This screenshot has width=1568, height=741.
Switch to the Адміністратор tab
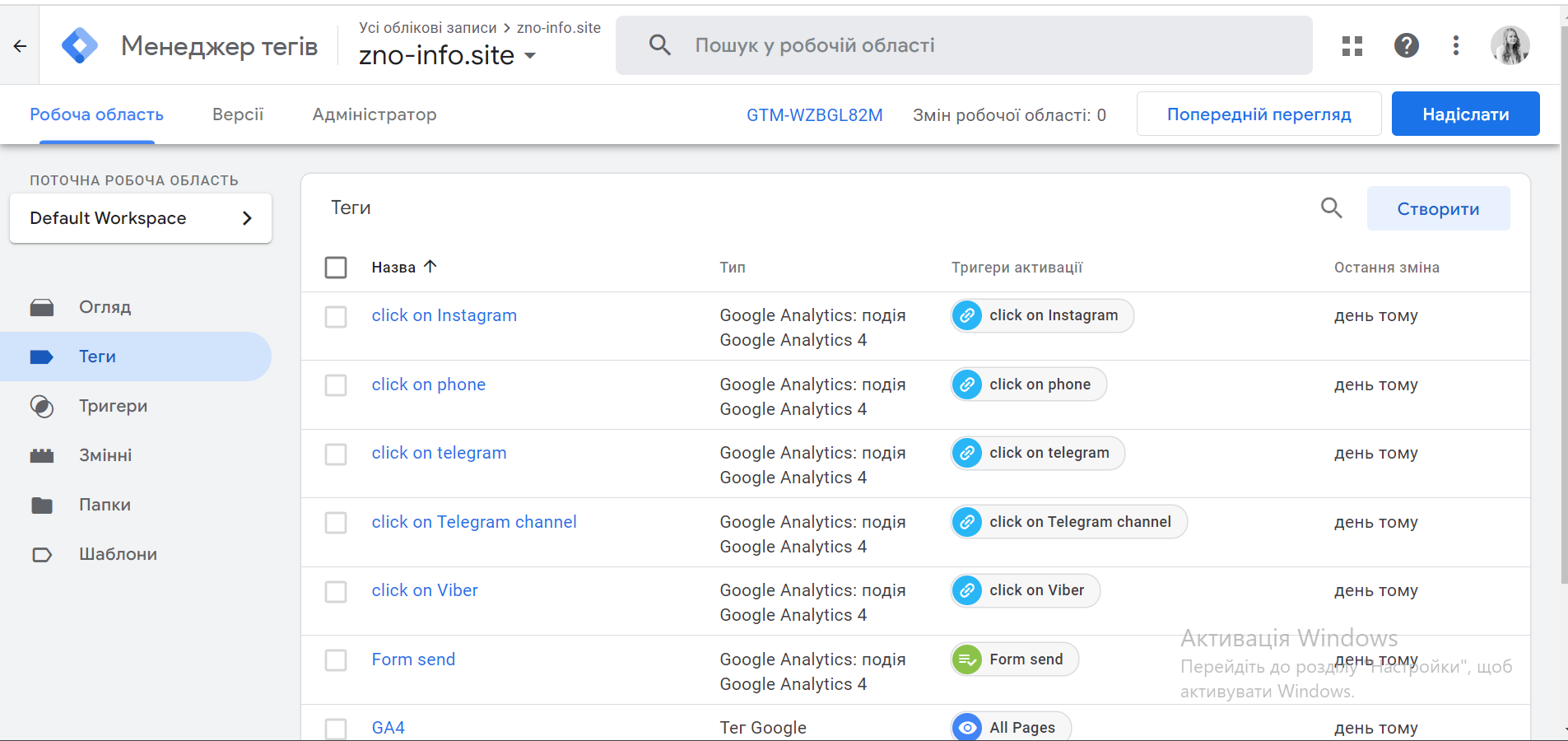pos(375,114)
